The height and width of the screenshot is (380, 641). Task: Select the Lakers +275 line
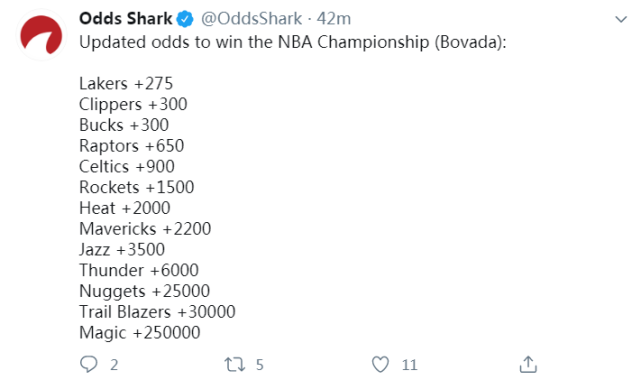point(126,83)
